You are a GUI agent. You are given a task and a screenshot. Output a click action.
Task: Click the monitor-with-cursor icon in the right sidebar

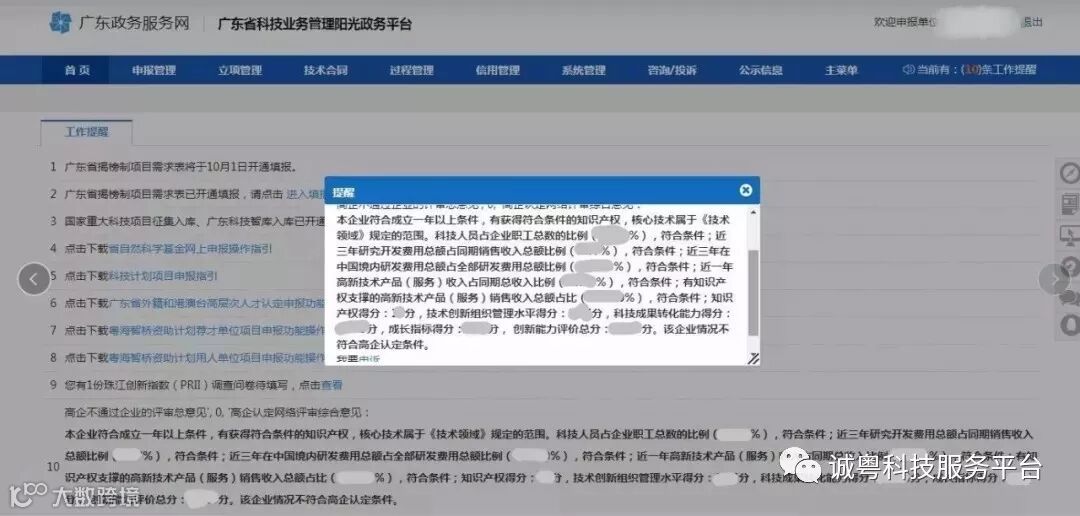pyautogui.click(x=1070, y=236)
